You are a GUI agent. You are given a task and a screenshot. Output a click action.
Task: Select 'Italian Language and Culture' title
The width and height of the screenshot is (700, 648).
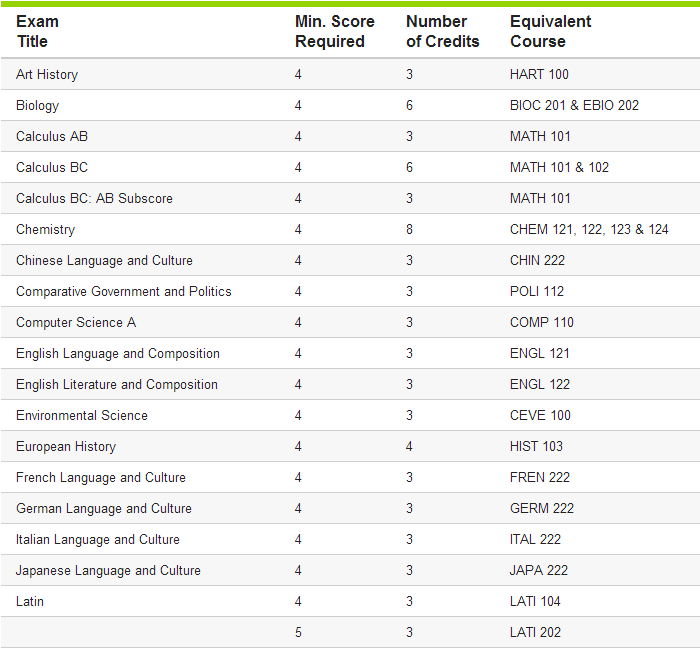[x=98, y=540]
